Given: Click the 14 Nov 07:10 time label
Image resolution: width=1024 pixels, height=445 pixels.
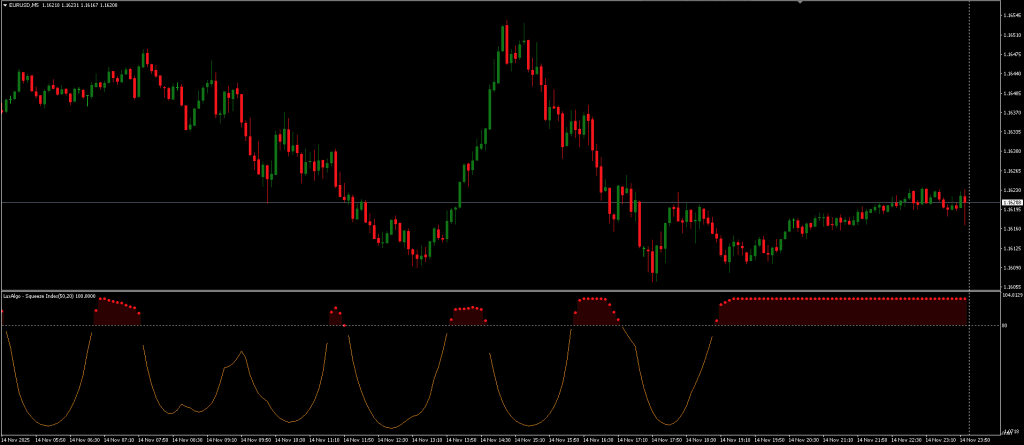Looking at the screenshot, I should 119,440.
